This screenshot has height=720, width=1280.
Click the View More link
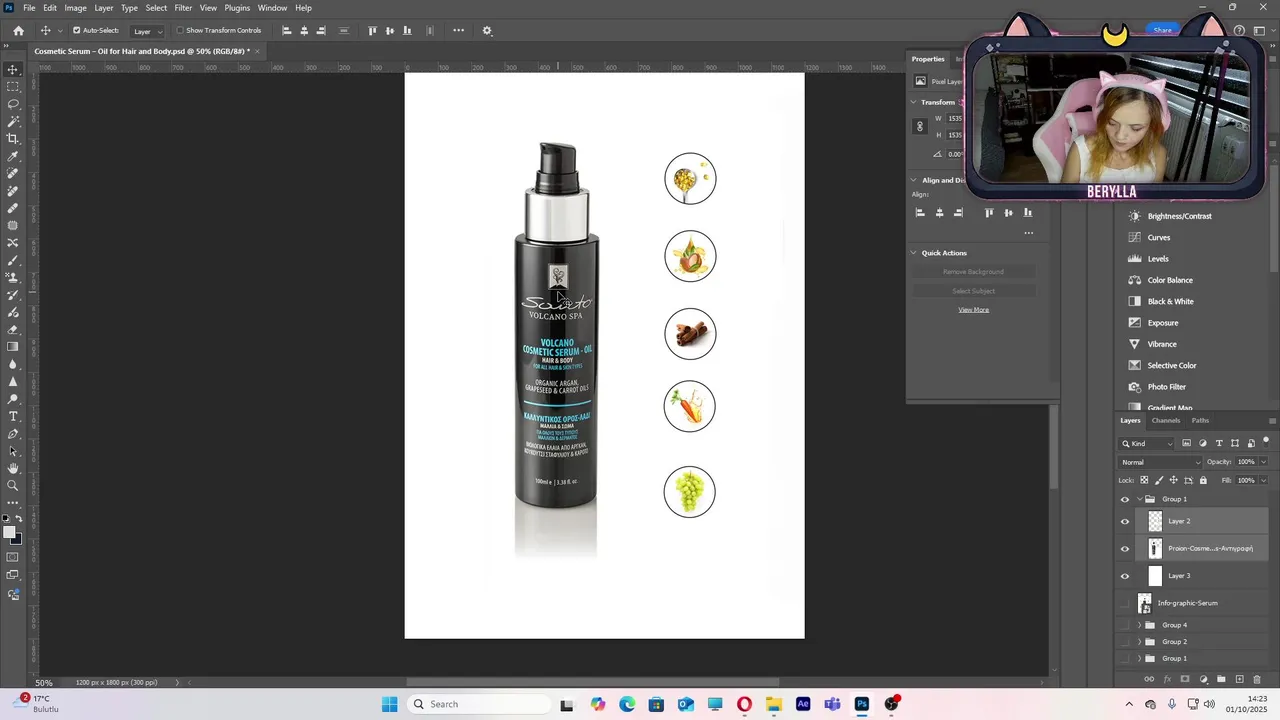(x=973, y=310)
